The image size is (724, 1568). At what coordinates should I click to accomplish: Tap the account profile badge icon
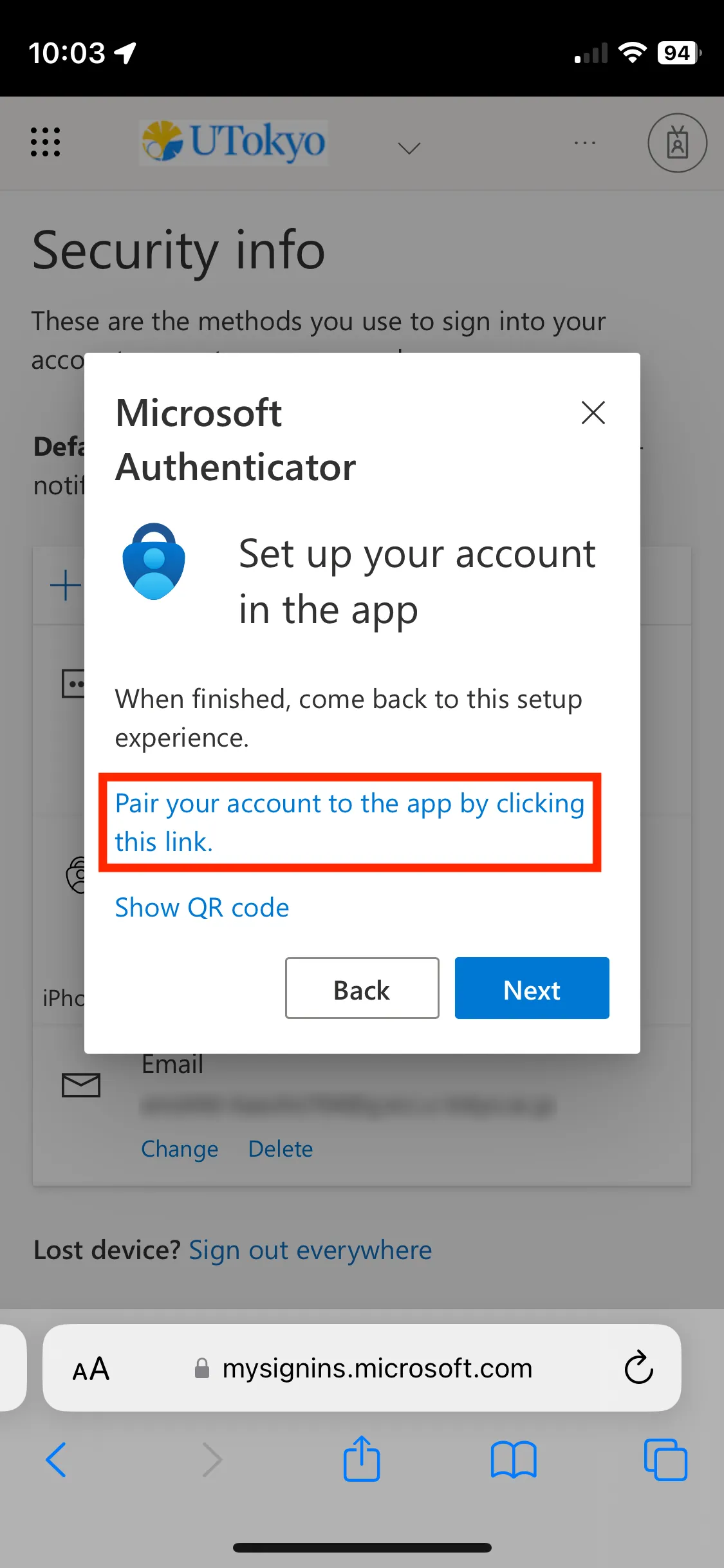(677, 143)
